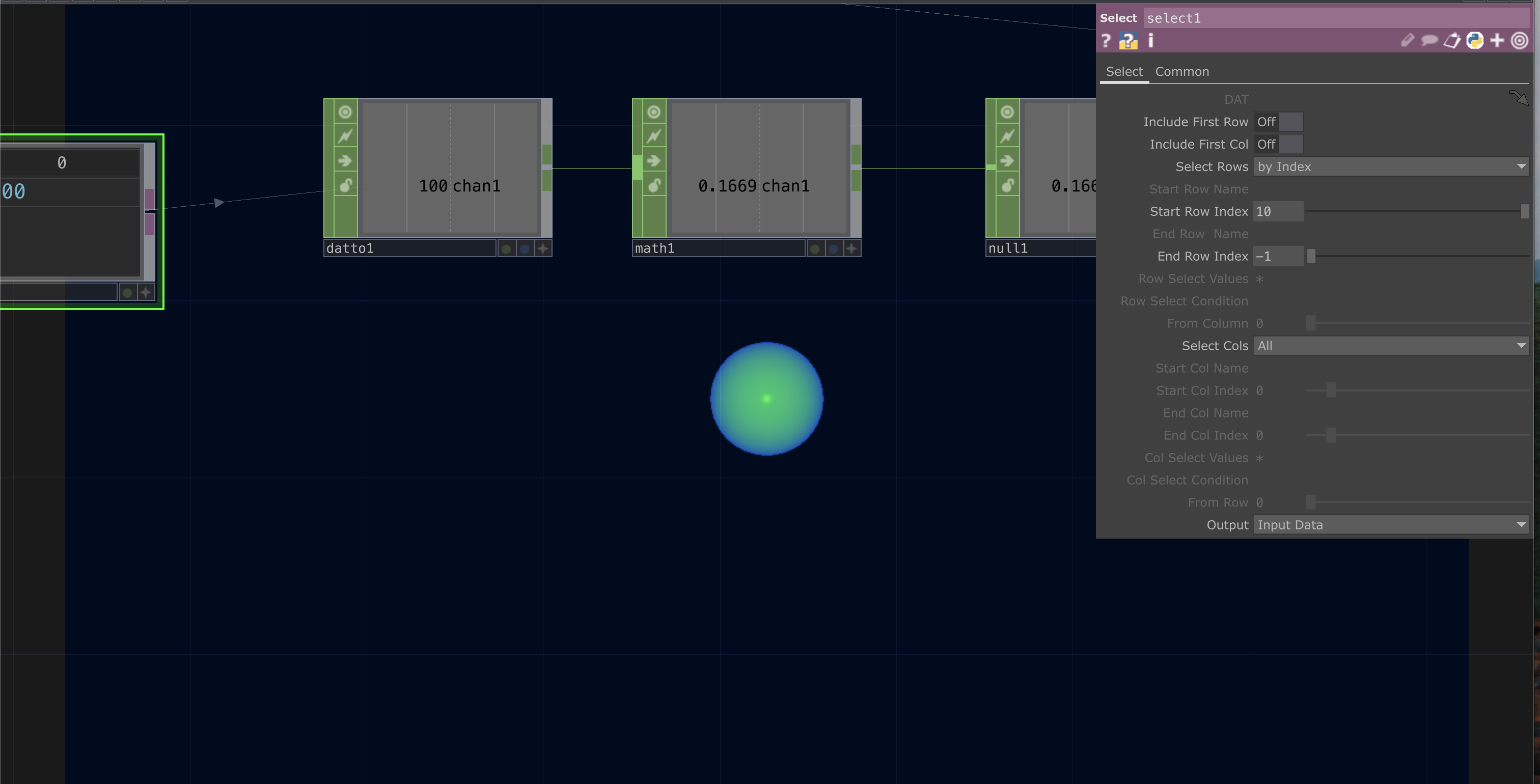The width and height of the screenshot is (1540, 784).
Task: Open the Help icon for select1 operator
Action: (x=1107, y=41)
